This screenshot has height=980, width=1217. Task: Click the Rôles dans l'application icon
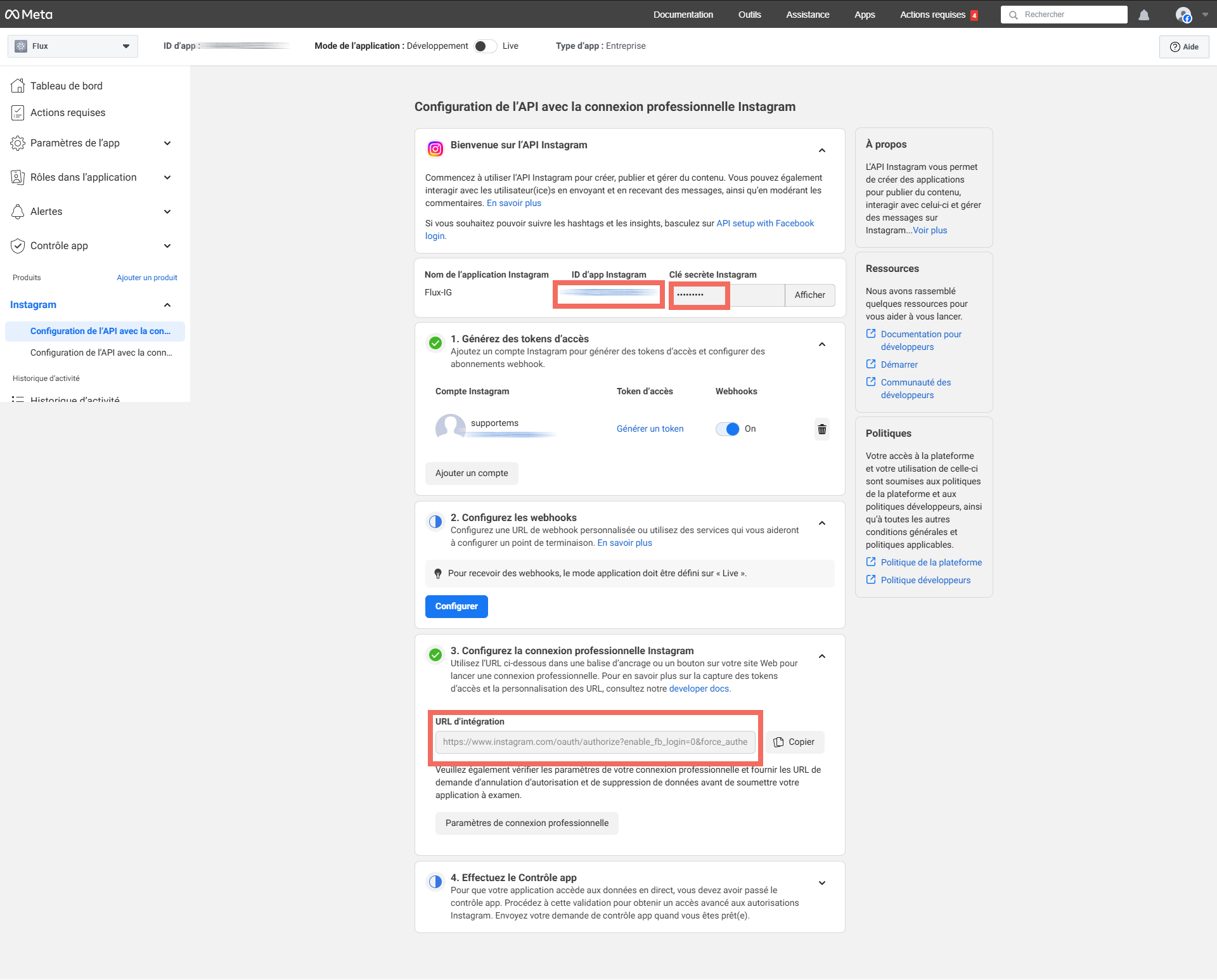[x=18, y=177]
